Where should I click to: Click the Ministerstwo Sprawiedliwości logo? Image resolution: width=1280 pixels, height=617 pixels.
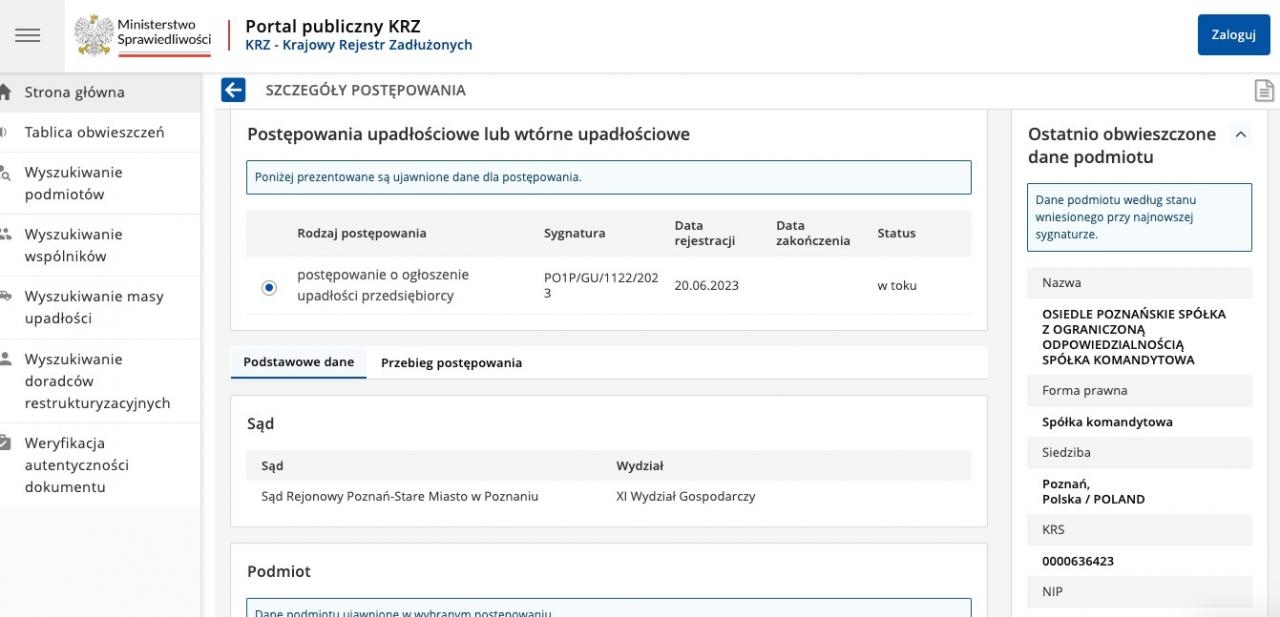(x=143, y=35)
